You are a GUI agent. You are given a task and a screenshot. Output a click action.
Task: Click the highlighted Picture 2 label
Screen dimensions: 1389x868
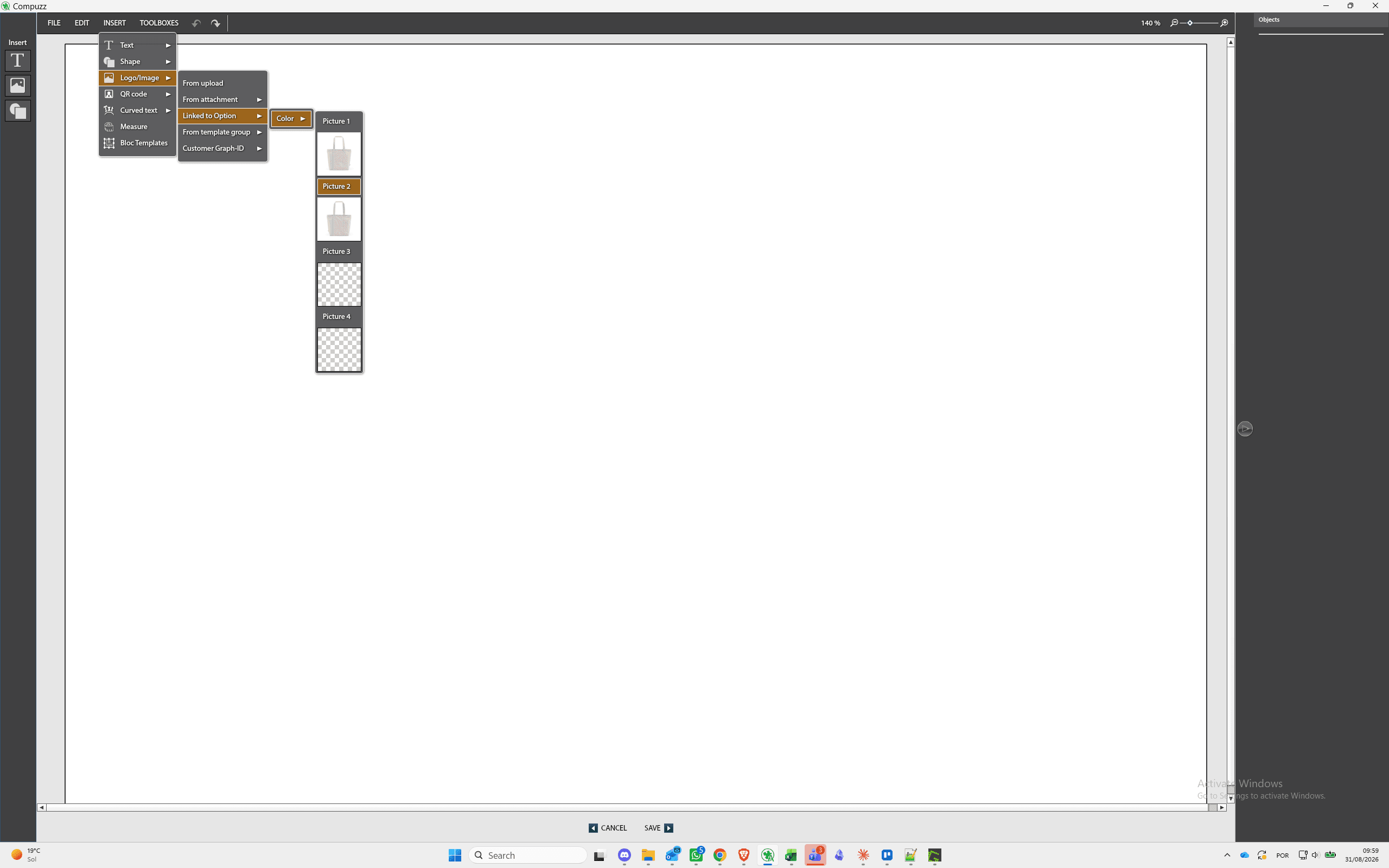coord(339,186)
